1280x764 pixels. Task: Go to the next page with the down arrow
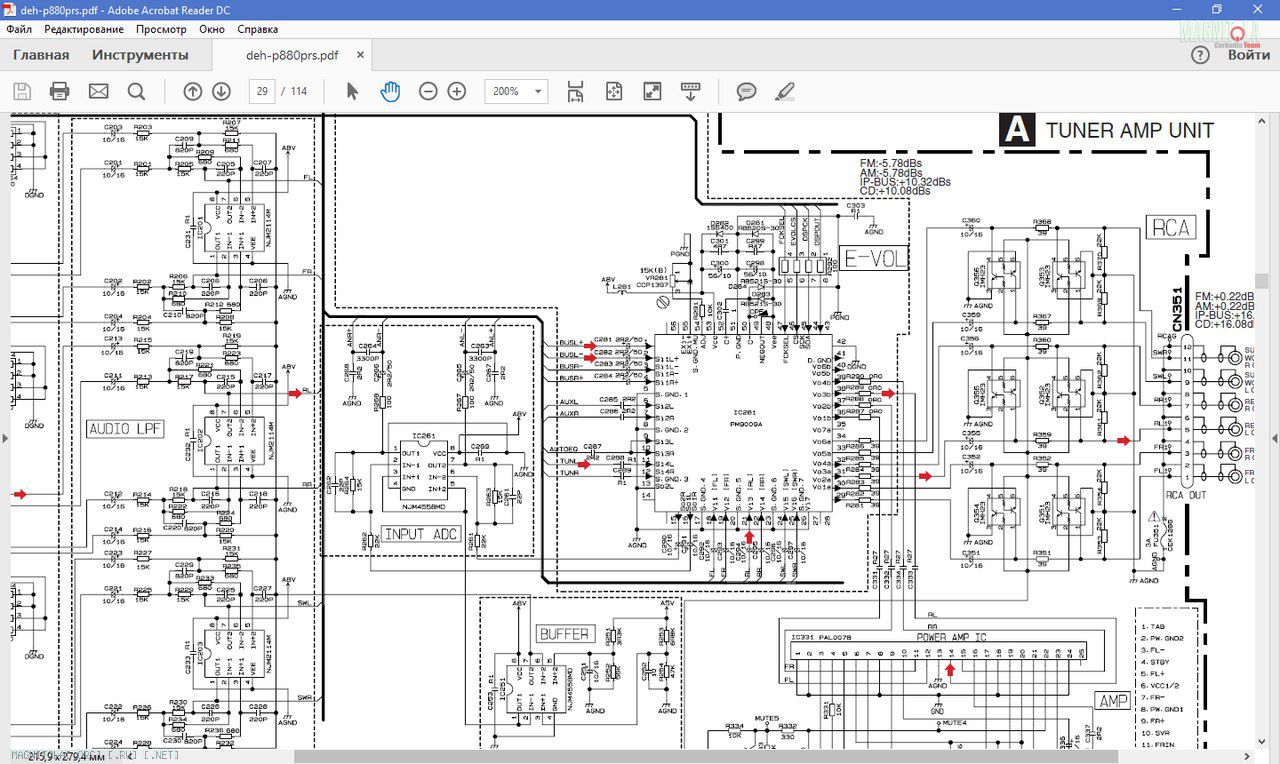[x=221, y=91]
